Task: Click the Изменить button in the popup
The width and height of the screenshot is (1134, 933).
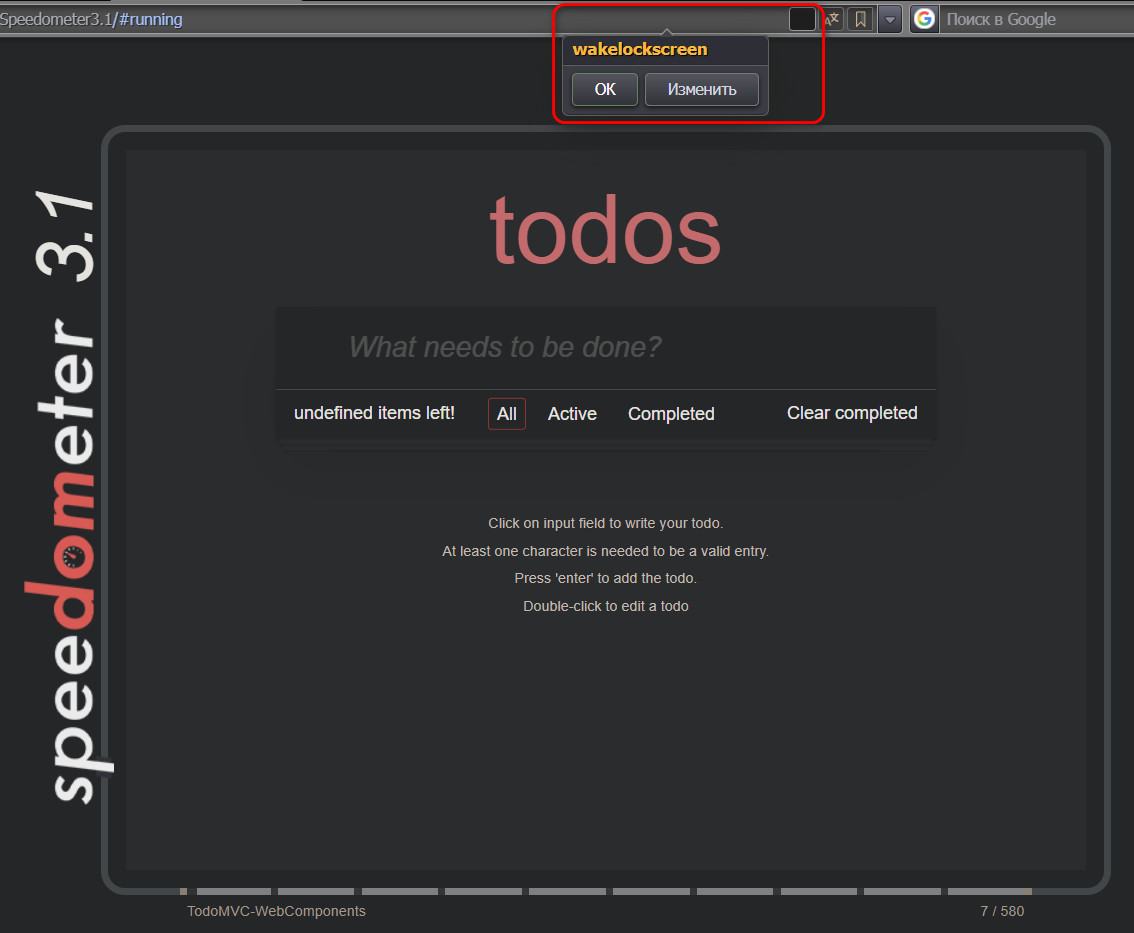Action: coord(702,90)
